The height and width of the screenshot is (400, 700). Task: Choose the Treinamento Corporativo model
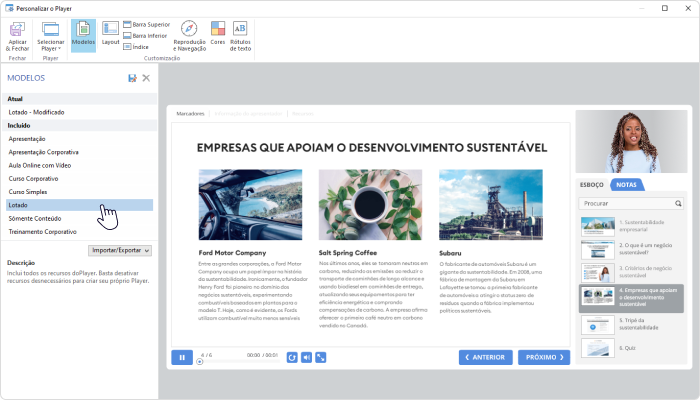click(79, 232)
